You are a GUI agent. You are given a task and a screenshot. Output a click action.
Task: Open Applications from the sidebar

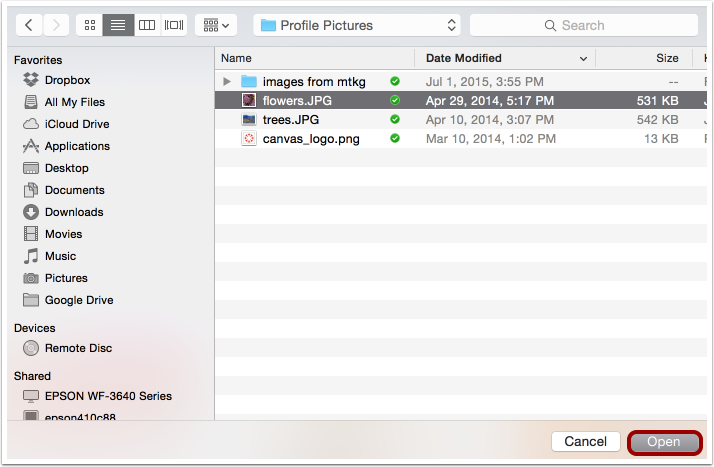coord(77,146)
